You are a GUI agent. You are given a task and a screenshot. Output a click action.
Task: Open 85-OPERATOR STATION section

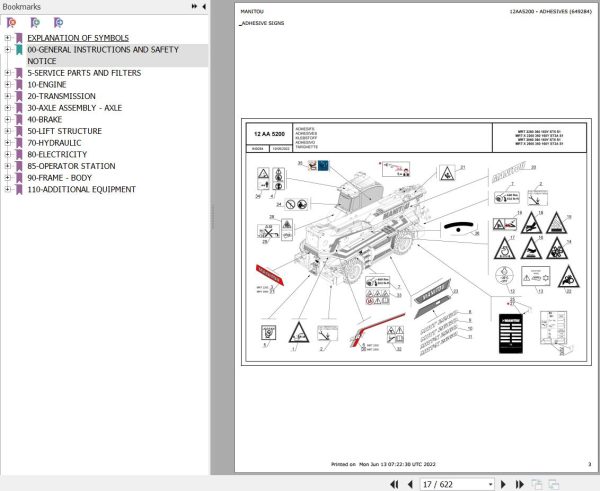click(71, 166)
